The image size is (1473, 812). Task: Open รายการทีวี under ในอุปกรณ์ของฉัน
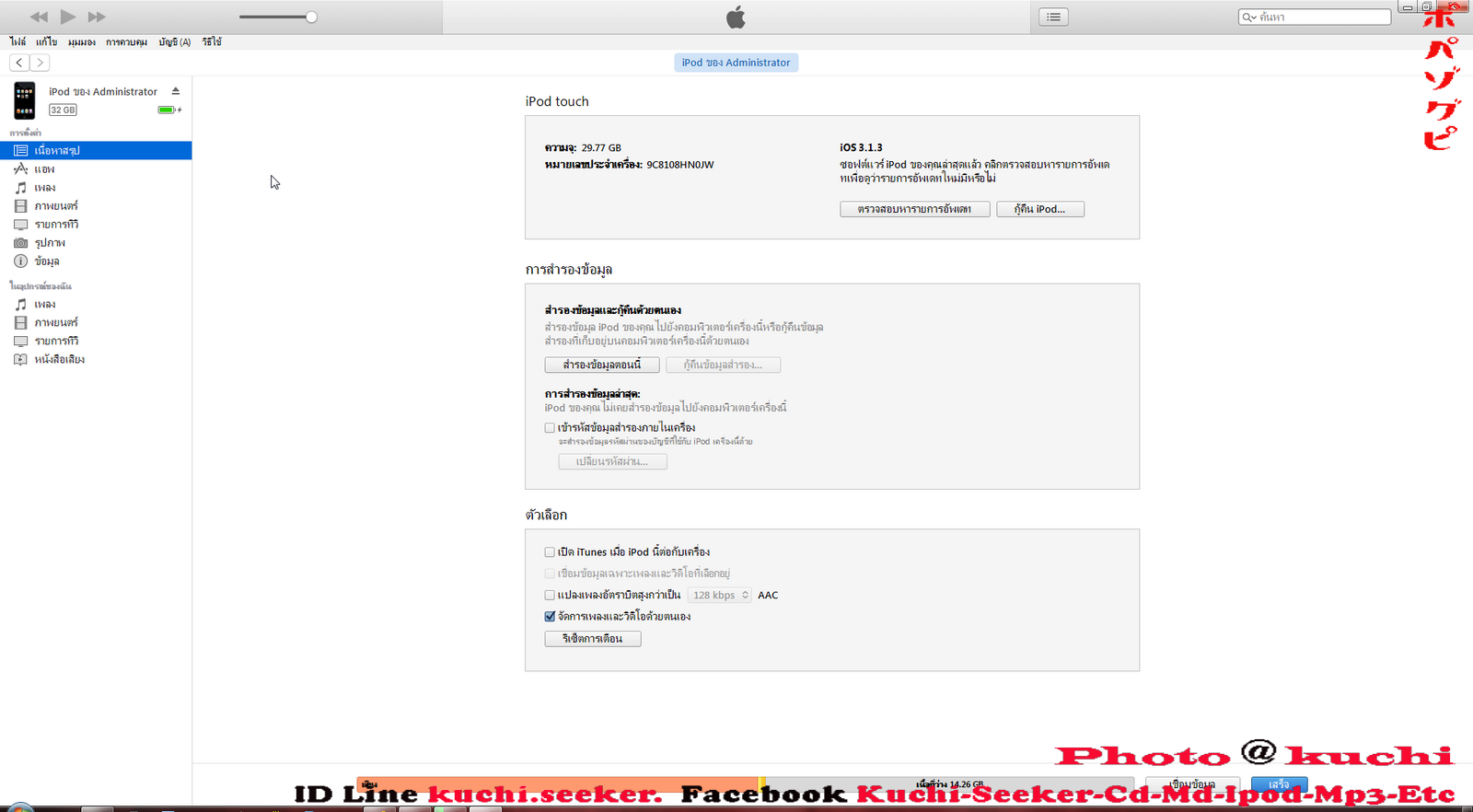[x=96, y=341]
